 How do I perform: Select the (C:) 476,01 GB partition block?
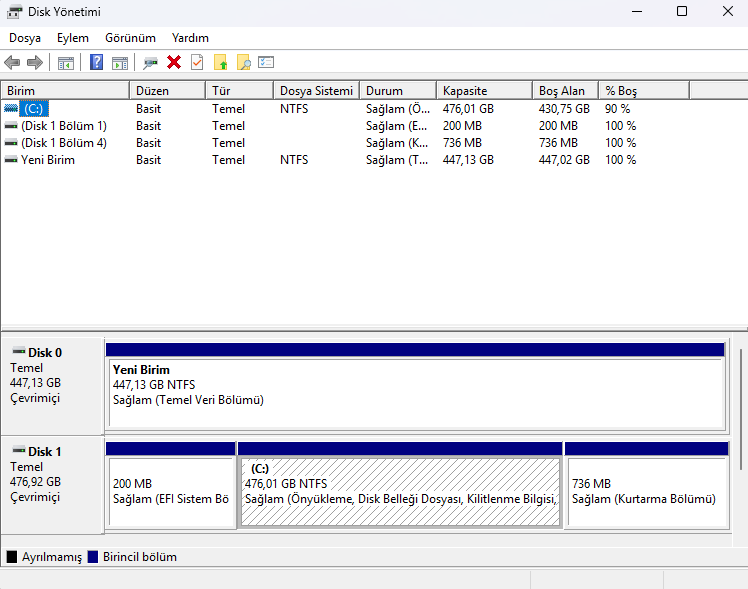(x=400, y=485)
